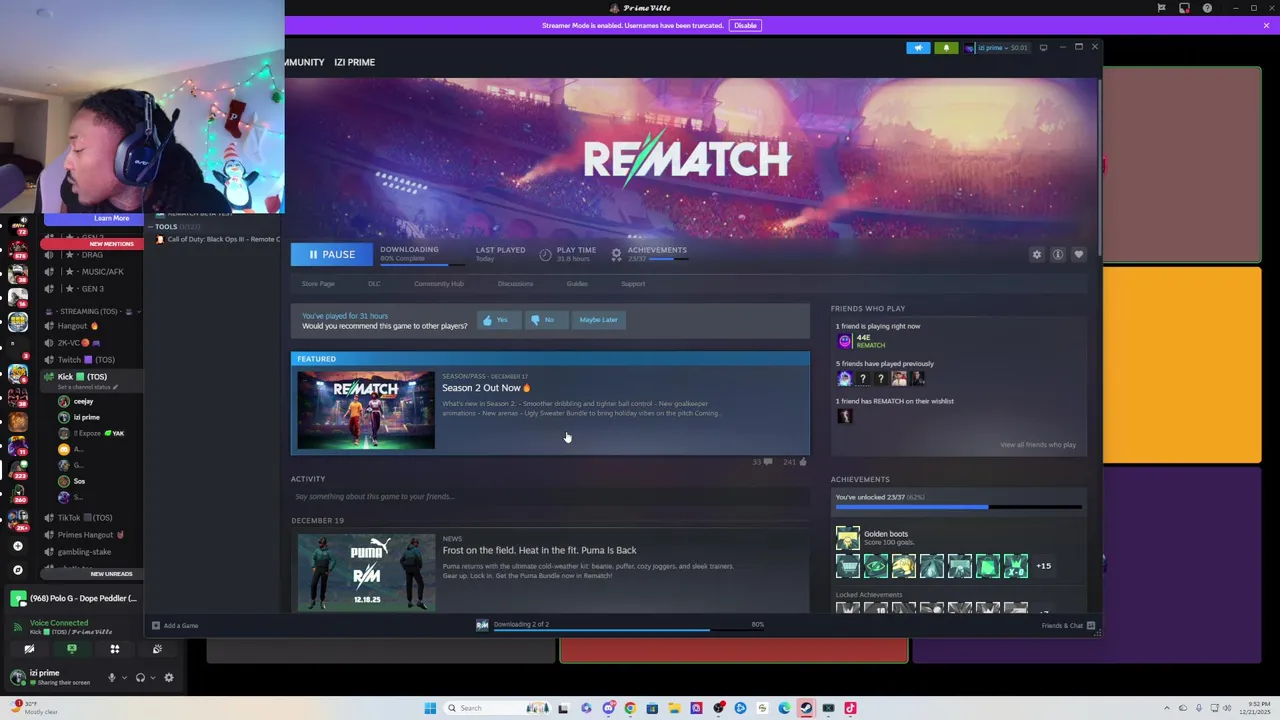Stop Discord screen sharing button

coord(71,650)
